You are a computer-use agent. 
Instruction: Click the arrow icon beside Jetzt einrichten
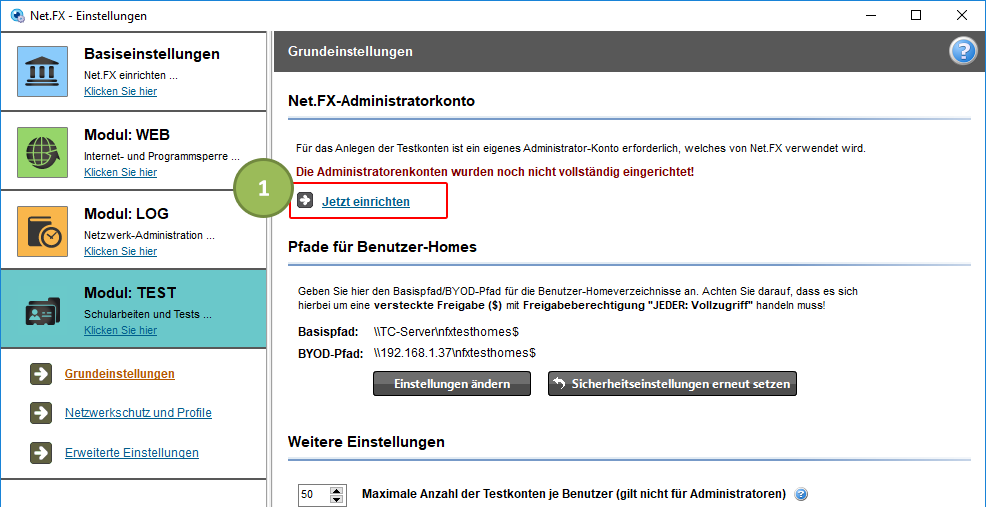(x=305, y=201)
